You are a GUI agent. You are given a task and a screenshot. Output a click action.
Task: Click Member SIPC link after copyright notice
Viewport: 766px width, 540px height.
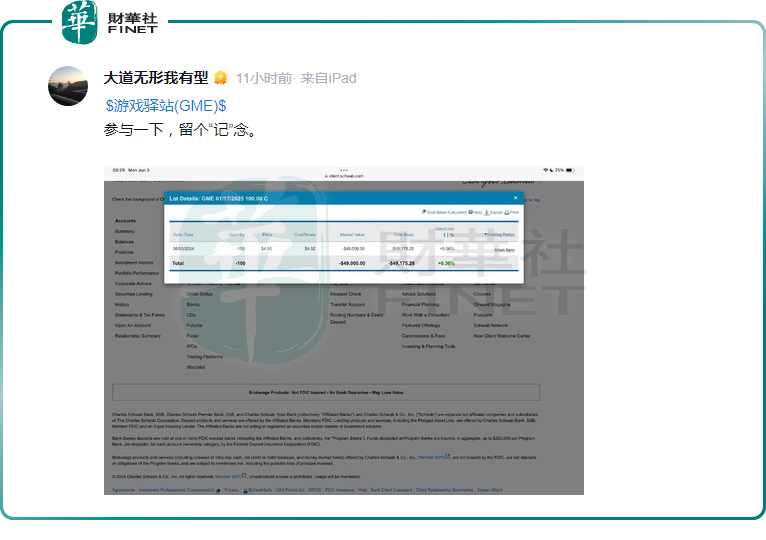tap(230, 476)
